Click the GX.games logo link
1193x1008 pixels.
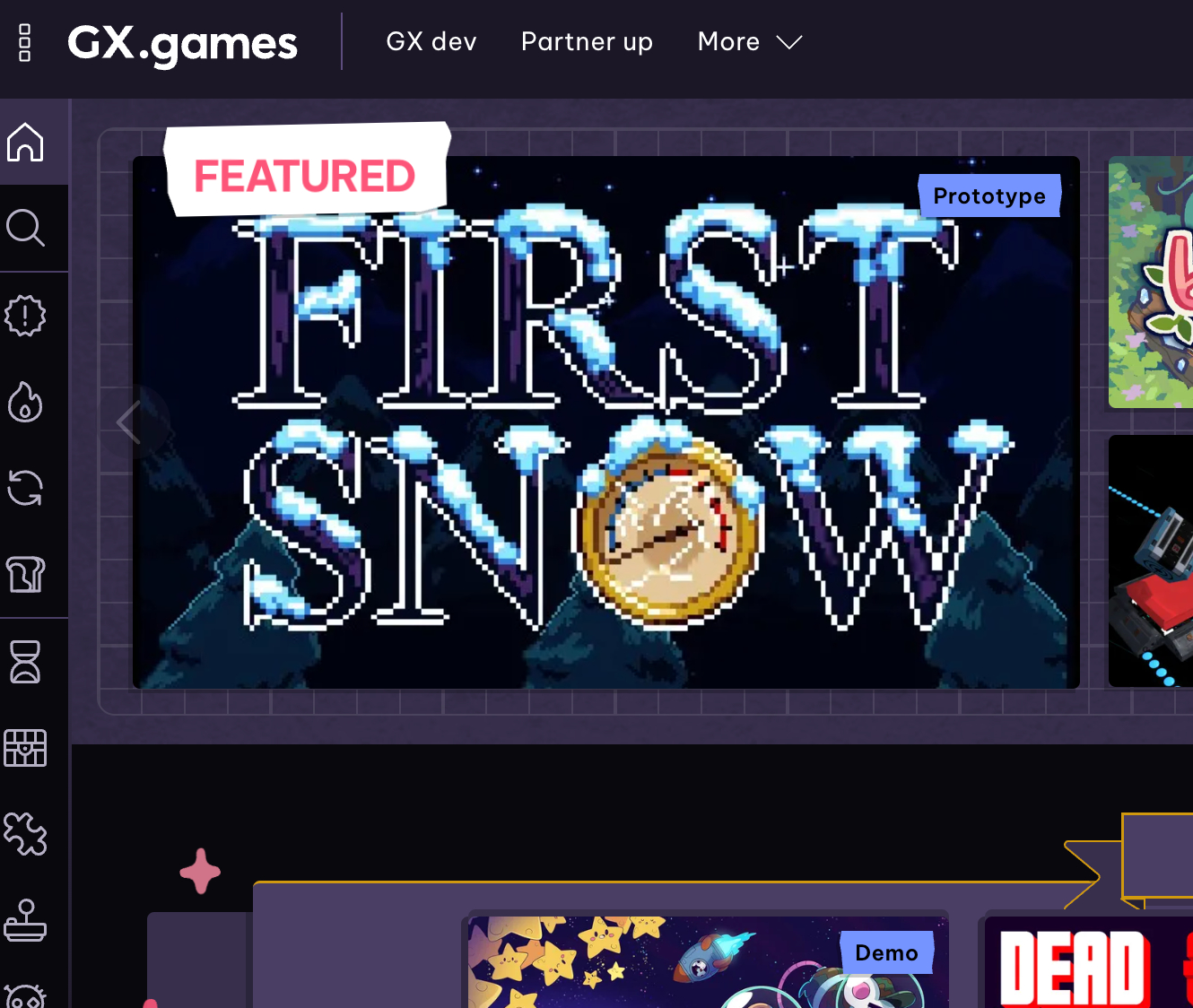point(182,43)
